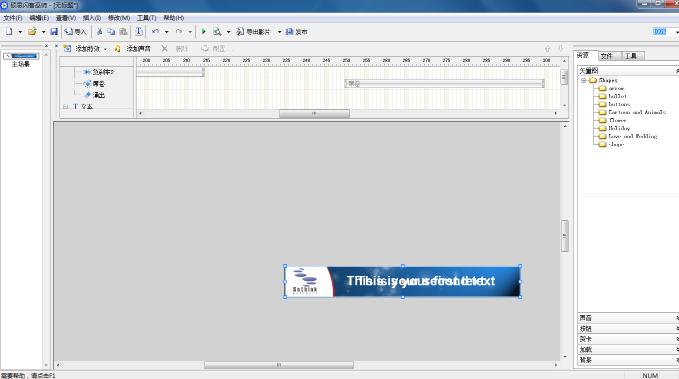Expand the preview options dropdown arrow

point(228,32)
